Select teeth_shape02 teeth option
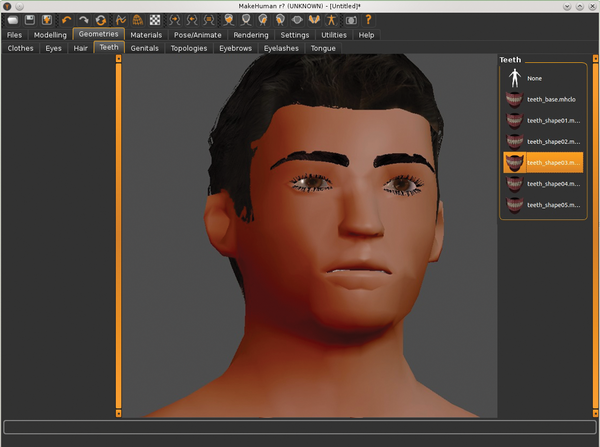The width and height of the screenshot is (600, 447). pos(543,142)
